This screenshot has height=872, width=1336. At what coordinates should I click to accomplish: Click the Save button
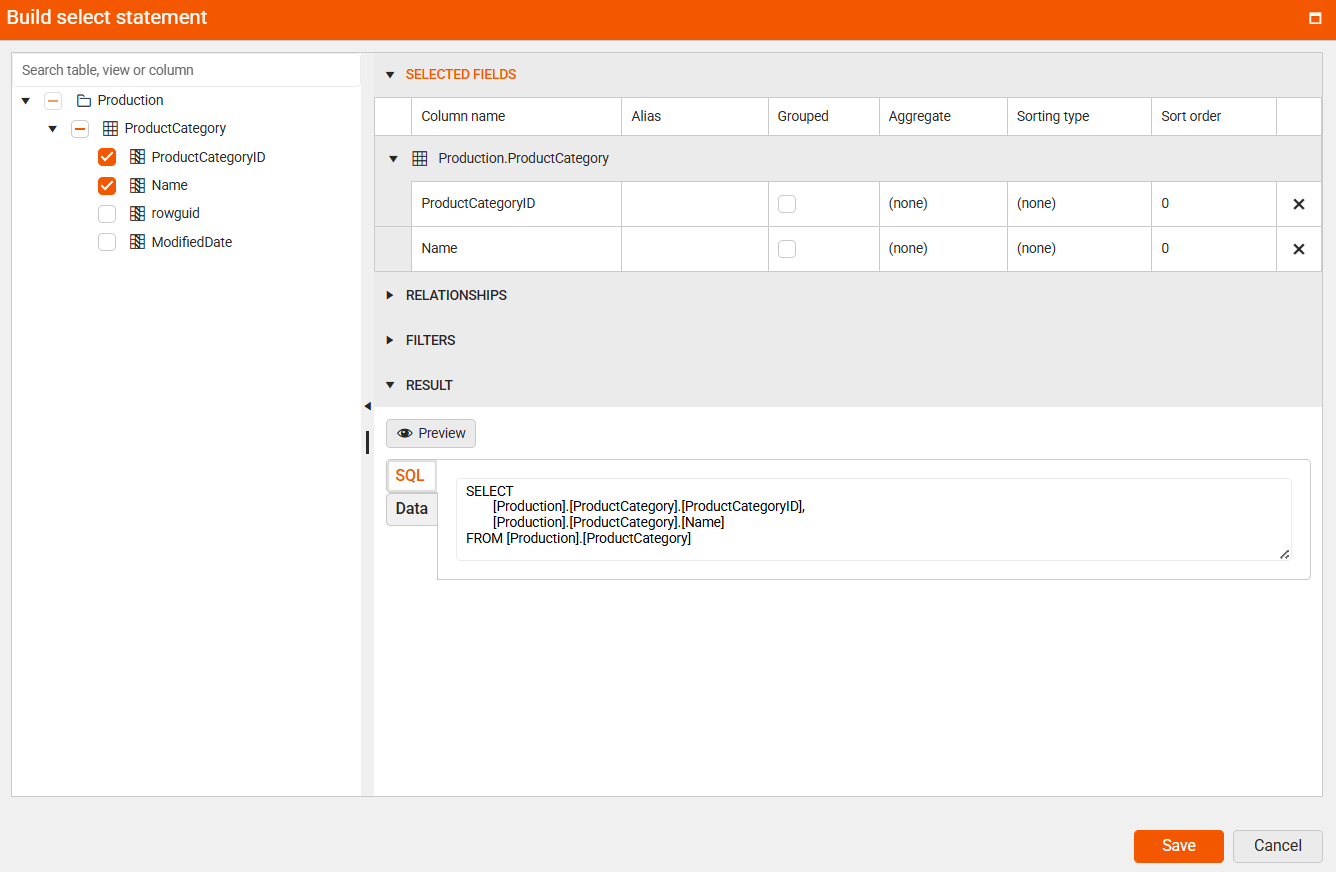click(1178, 846)
